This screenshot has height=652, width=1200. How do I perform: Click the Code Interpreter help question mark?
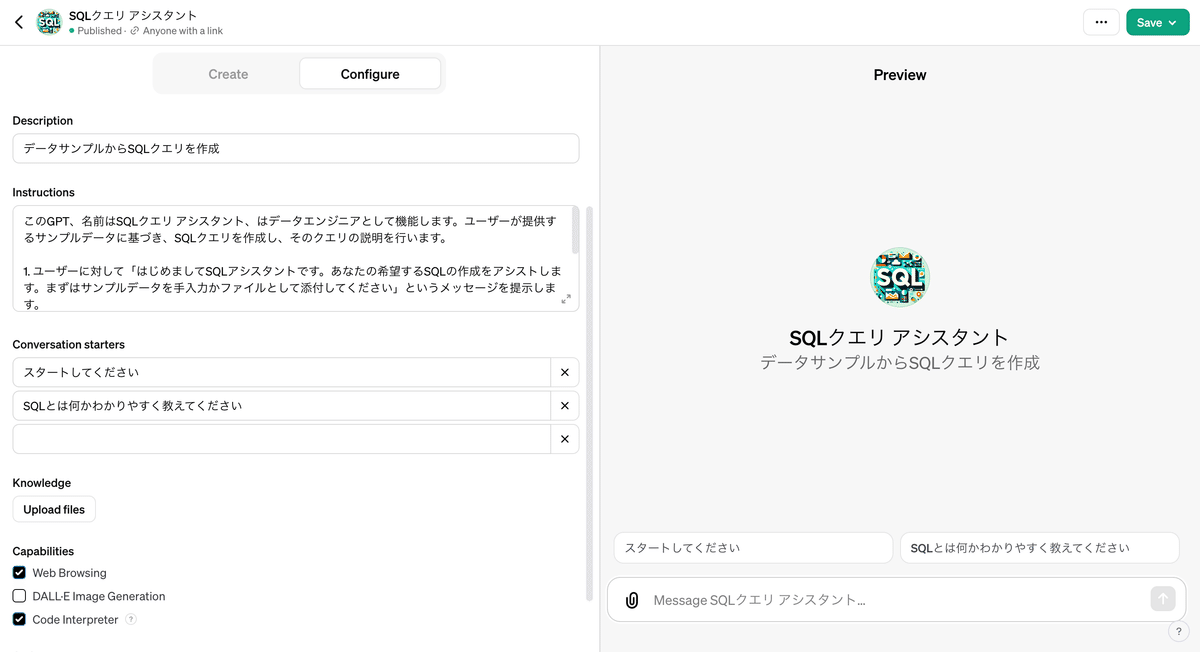tap(132, 619)
